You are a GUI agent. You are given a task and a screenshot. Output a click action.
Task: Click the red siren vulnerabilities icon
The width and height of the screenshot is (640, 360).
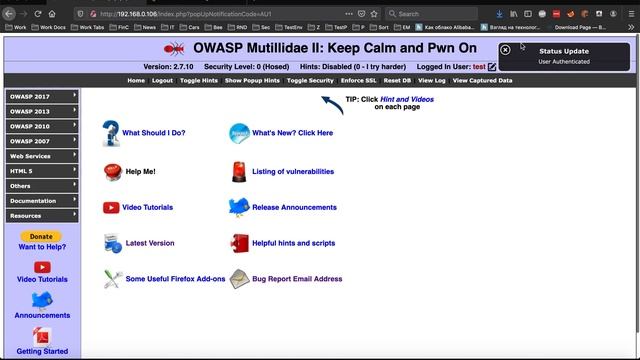pyautogui.click(x=239, y=171)
